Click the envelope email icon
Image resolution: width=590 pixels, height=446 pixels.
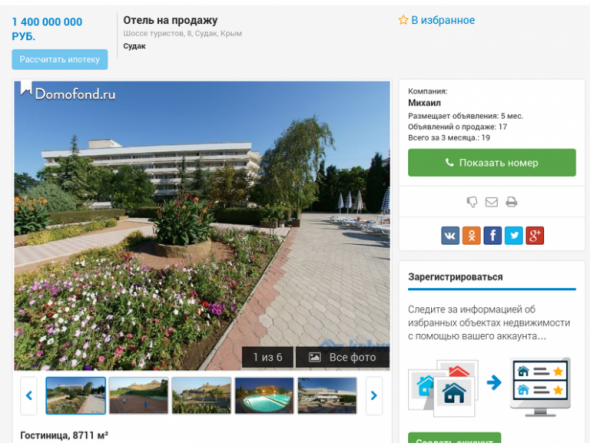pos(491,202)
